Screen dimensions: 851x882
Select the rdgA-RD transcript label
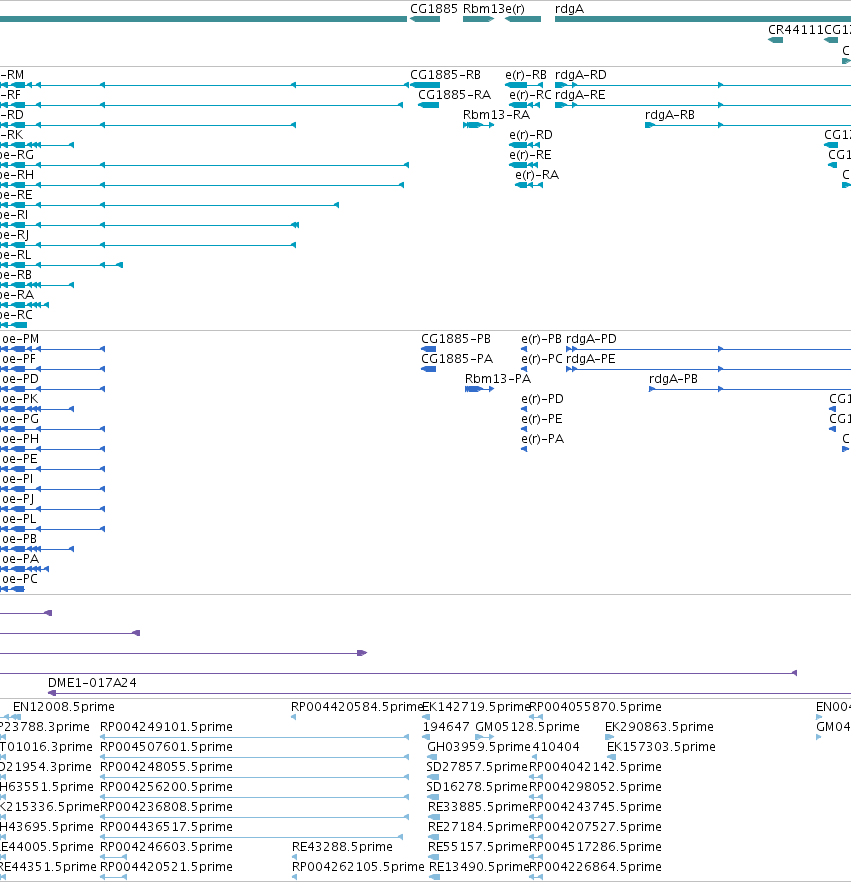581,75
